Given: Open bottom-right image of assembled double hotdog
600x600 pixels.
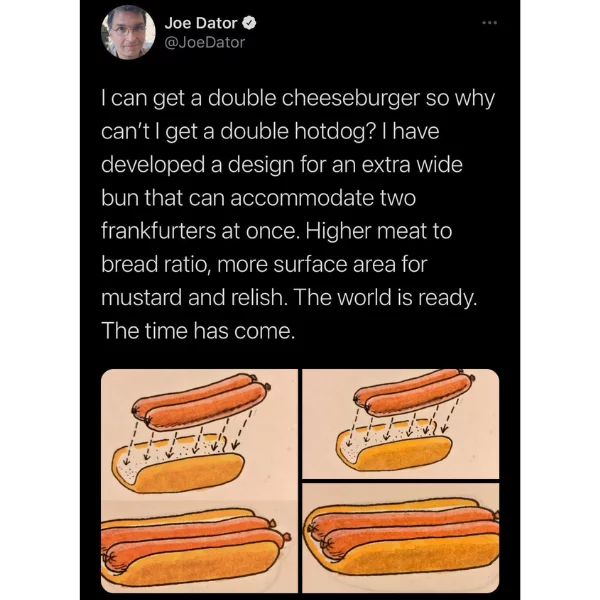Looking at the screenshot, I should pos(401,538).
